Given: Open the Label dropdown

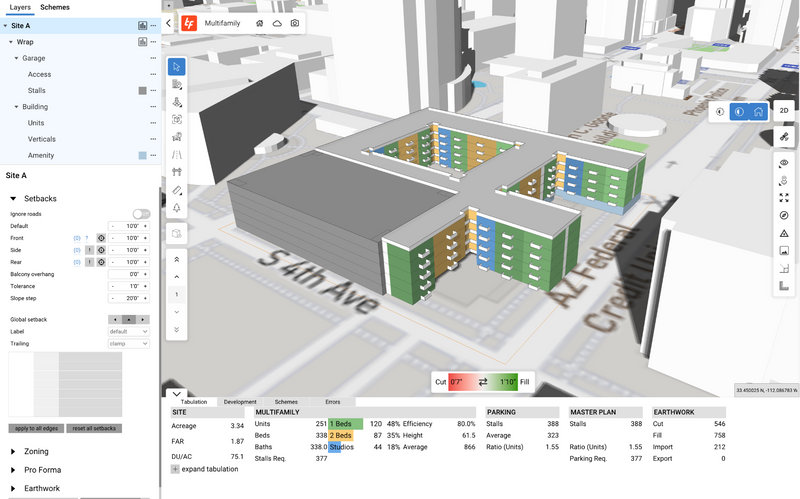Looking at the screenshot, I should pos(129,331).
